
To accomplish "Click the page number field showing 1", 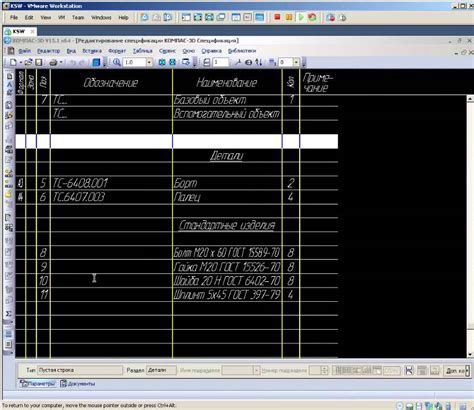I will pyautogui.click(x=221, y=62).
